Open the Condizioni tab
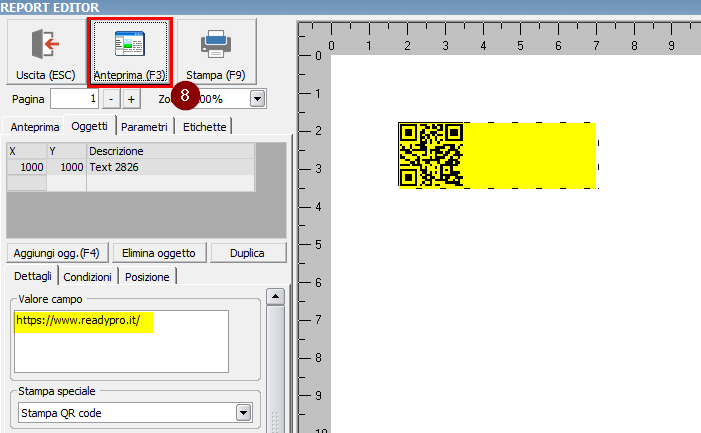This screenshot has height=433, width=701. [x=88, y=277]
